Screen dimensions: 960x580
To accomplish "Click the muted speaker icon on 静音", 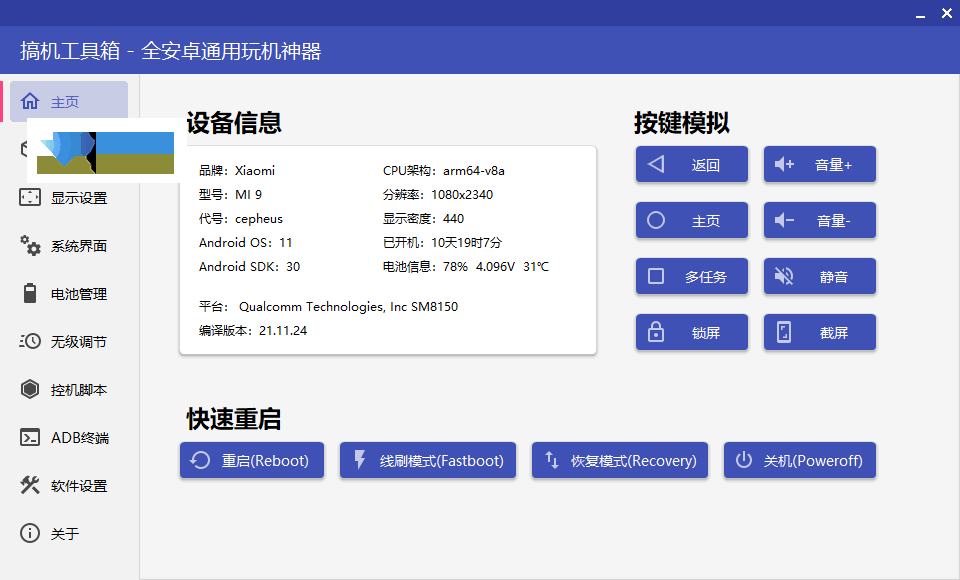I will pos(784,276).
